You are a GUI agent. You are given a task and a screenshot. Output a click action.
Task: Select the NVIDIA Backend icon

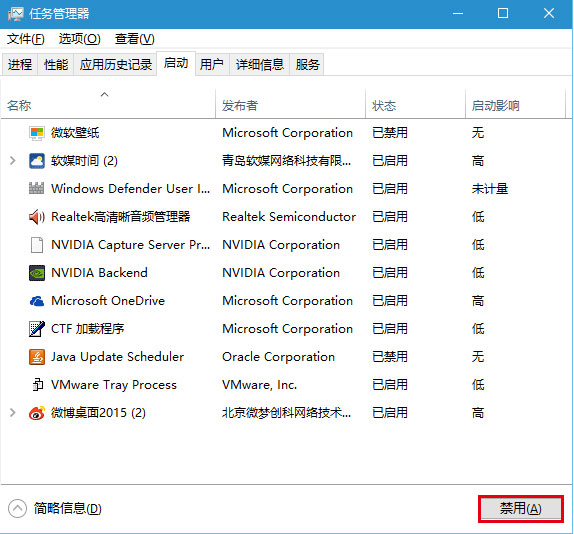(x=37, y=273)
